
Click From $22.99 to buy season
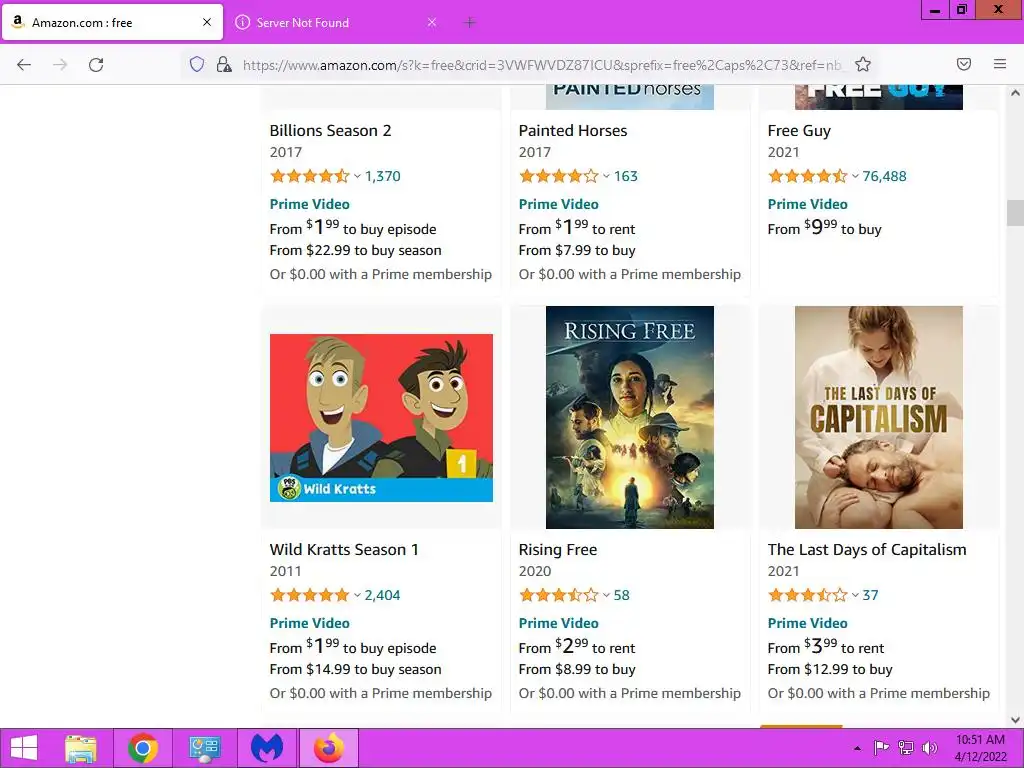355,250
